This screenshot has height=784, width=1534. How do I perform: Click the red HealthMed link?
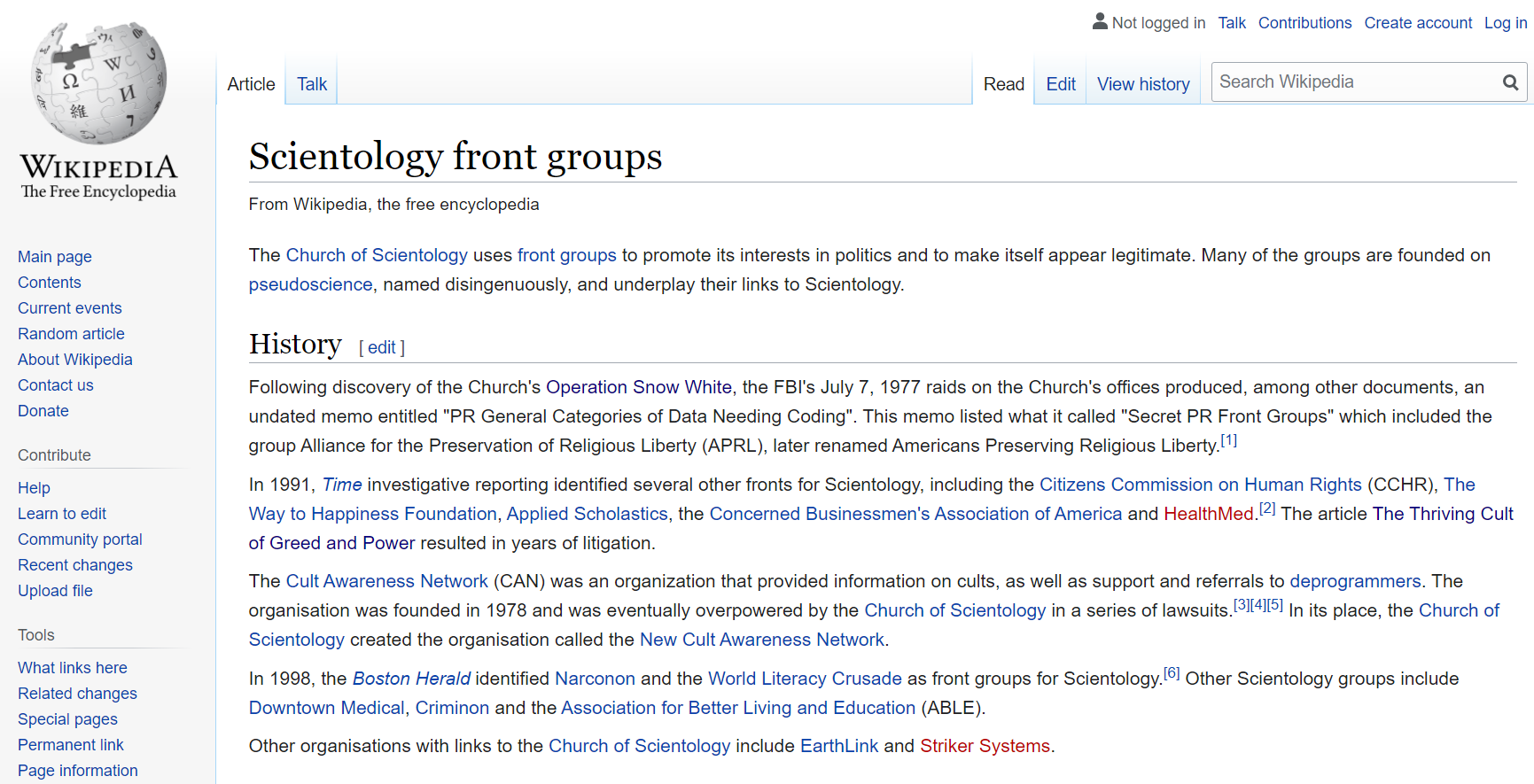click(x=1209, y=514)
